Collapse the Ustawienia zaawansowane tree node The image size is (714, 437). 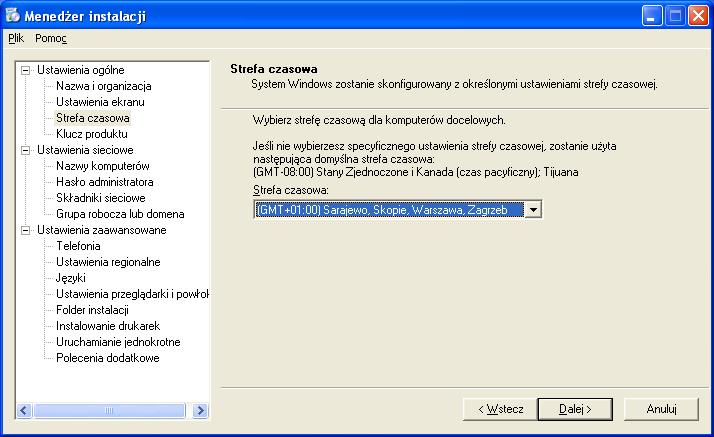pyautogui.click(x=26, y=230)
